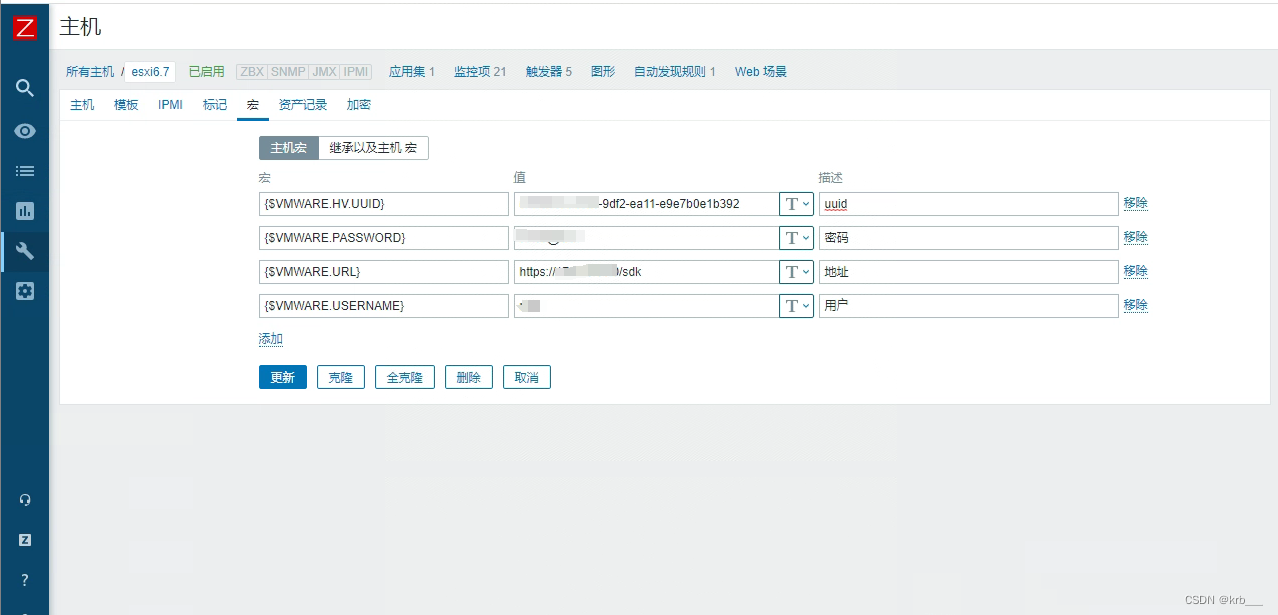
Task: Open 监控项 21 link
Action: coord(480,72)
